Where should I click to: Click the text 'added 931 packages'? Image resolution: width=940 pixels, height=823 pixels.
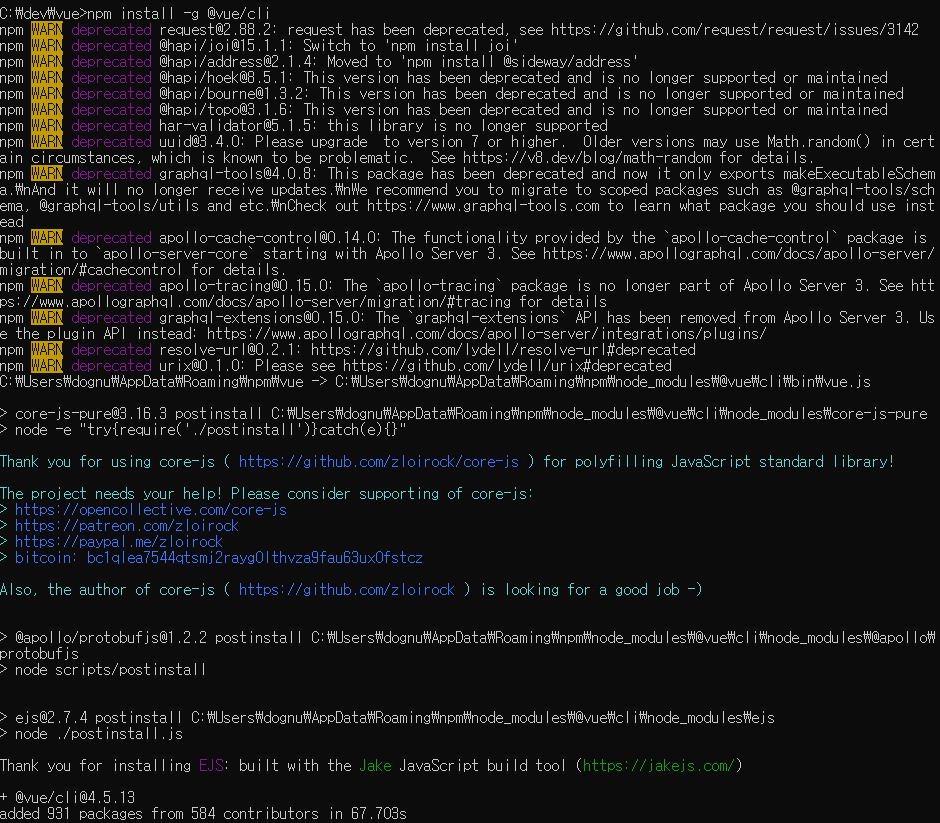[71, 813]
